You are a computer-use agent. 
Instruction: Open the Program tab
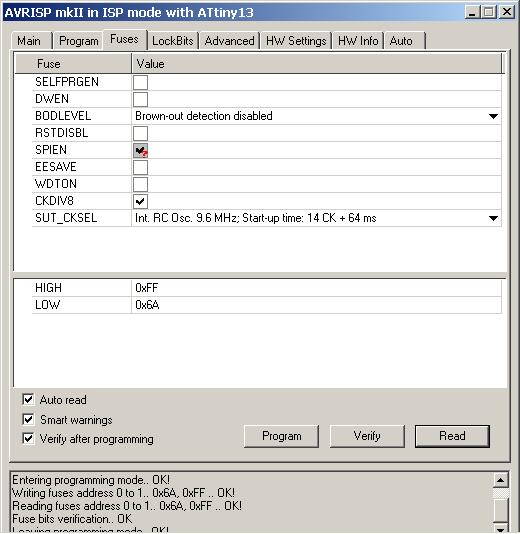(78, 41)
